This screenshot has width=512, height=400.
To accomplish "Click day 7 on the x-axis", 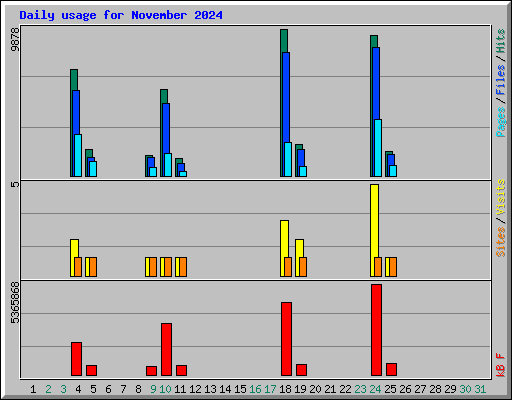I will click(x=123, y=389).
